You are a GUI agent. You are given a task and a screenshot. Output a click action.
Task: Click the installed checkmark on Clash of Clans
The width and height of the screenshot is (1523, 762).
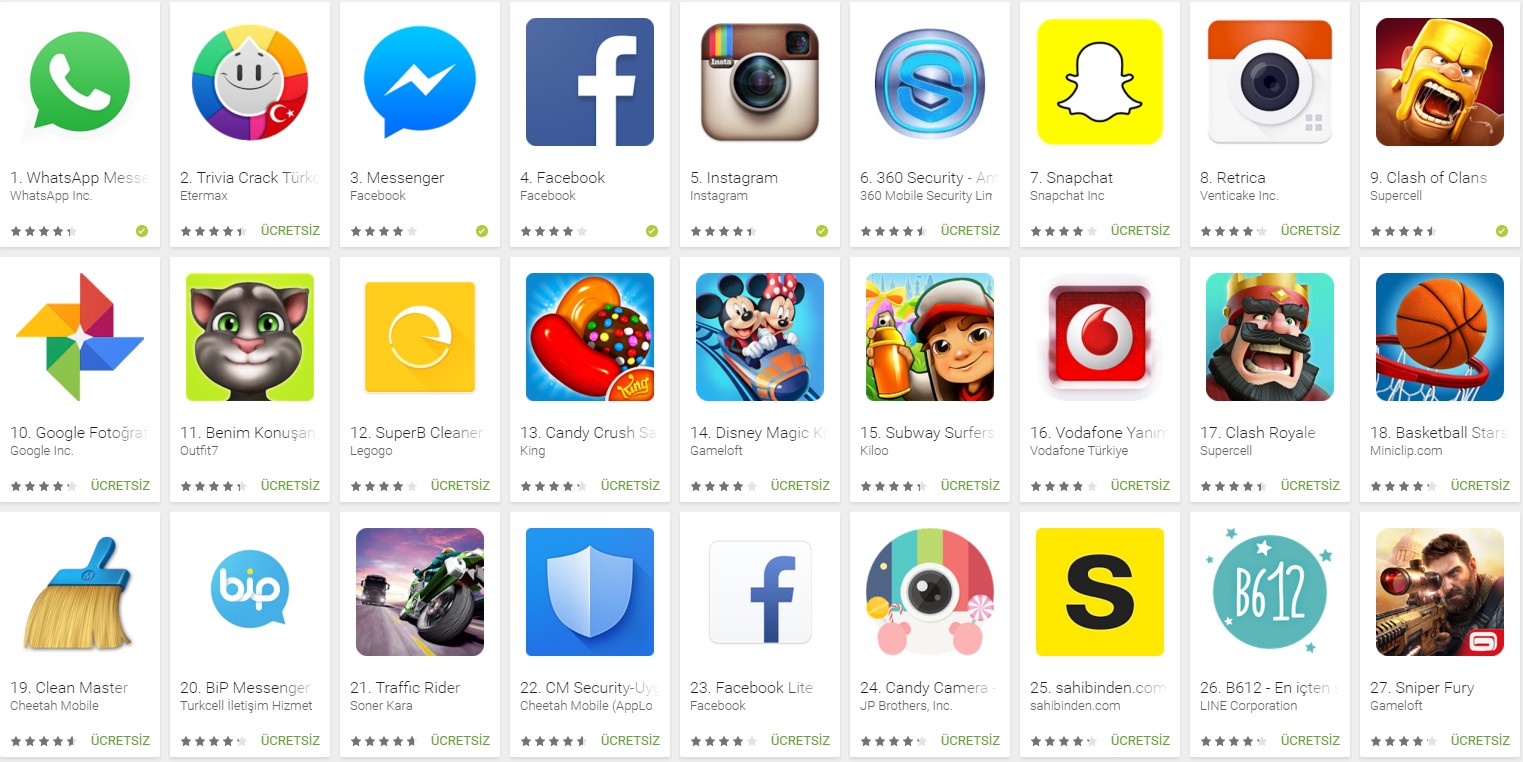[1502, 231]
